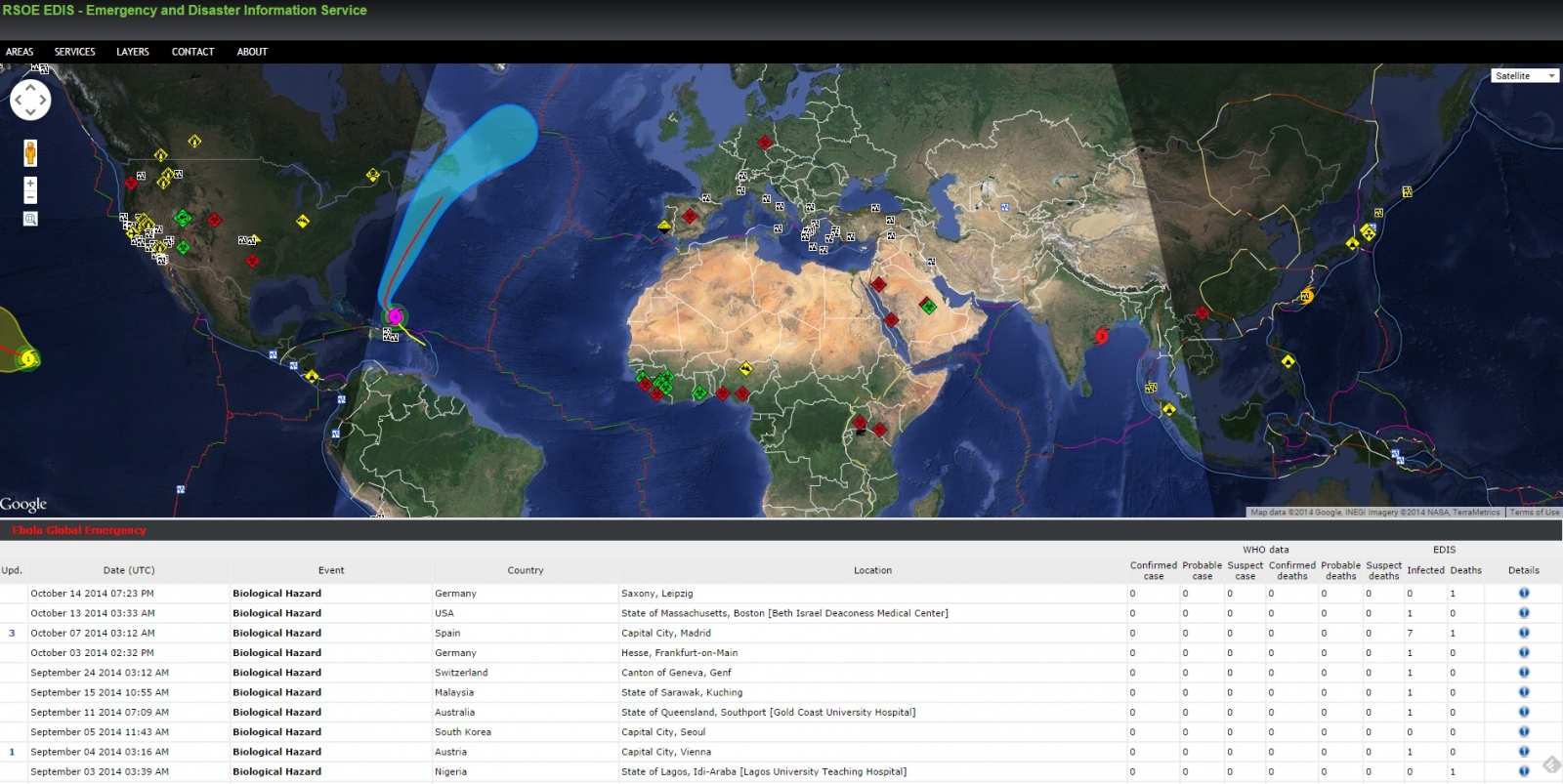Click the magenta hurricane marker in the Caribbean
Viewport: 1563px width, 784px height.
(395, 316)
